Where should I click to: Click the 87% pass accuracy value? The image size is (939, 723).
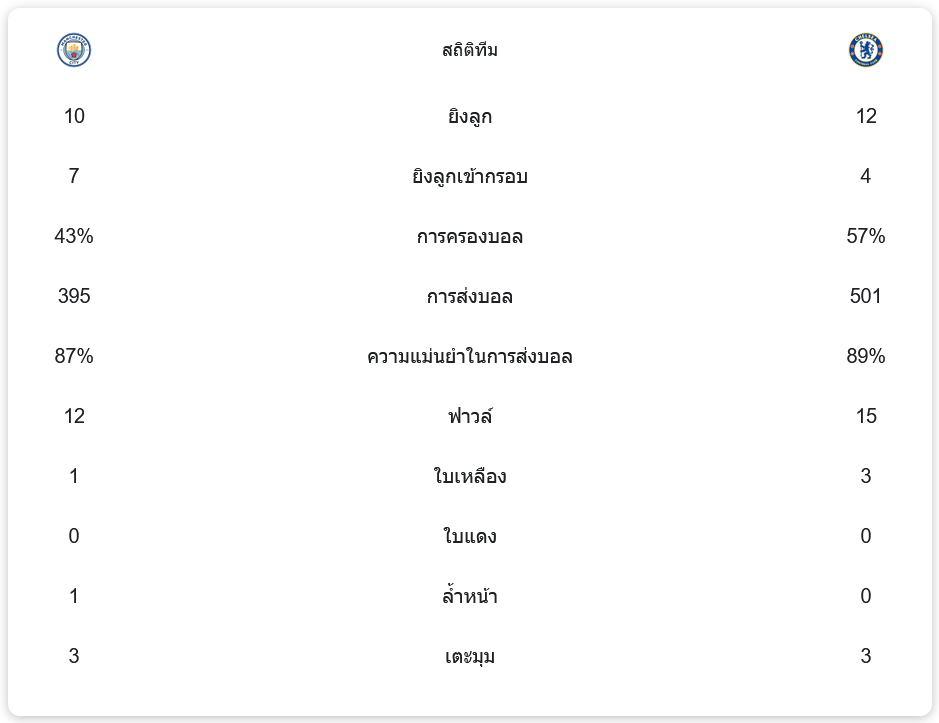pyautogui.click(x=74, y=356)
